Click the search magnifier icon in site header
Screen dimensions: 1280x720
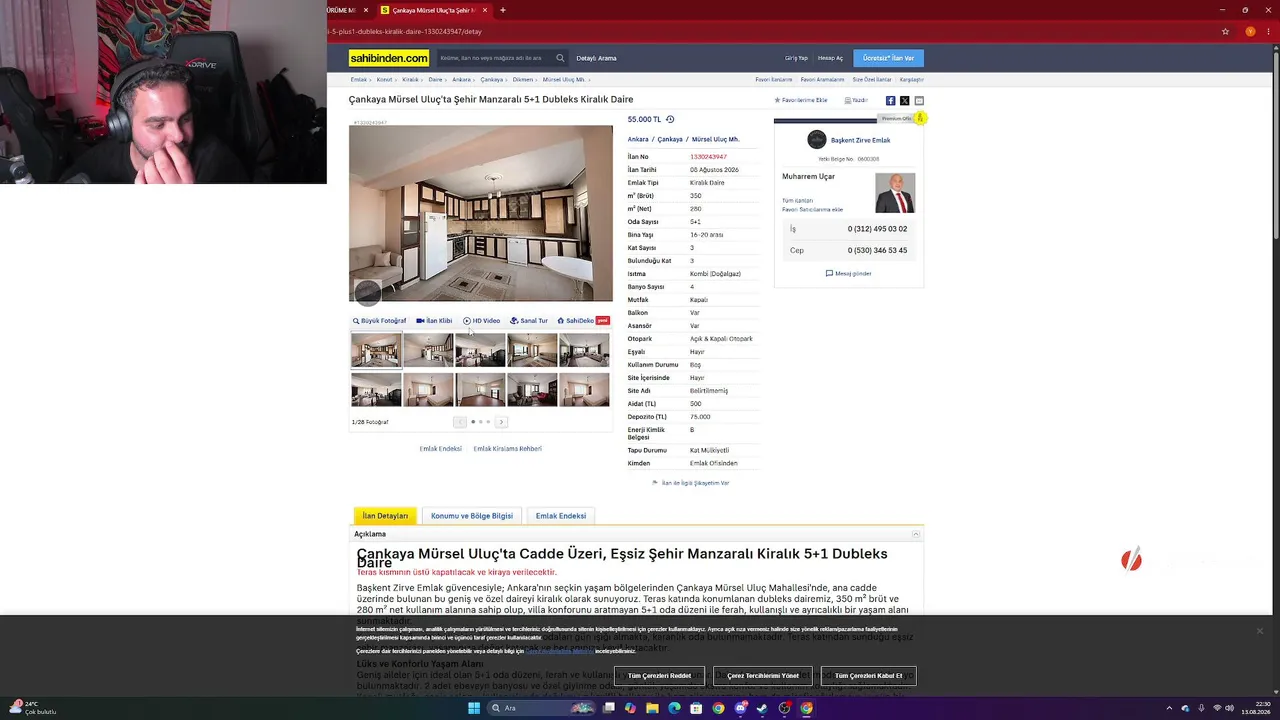click(x=560, y=58)
